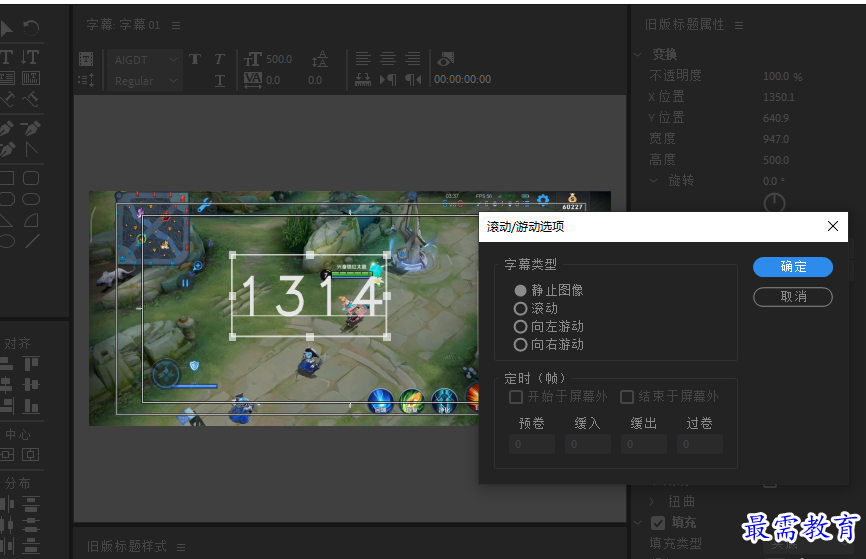Check 开始于屏幕外 checkbox
Image resolution: width=866 pixels, height=559 pixels.
pos(516,397)
